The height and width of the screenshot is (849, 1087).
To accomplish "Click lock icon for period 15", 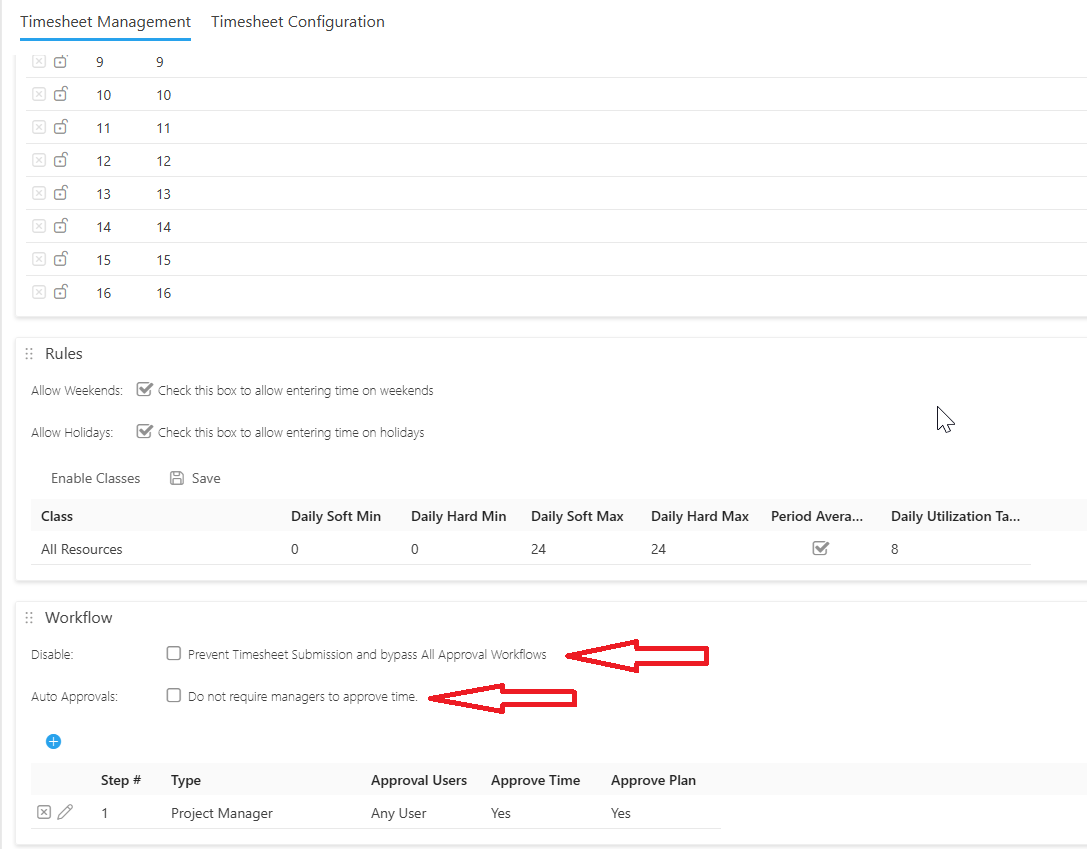I will pyautogui.click(x=61, y=259).
